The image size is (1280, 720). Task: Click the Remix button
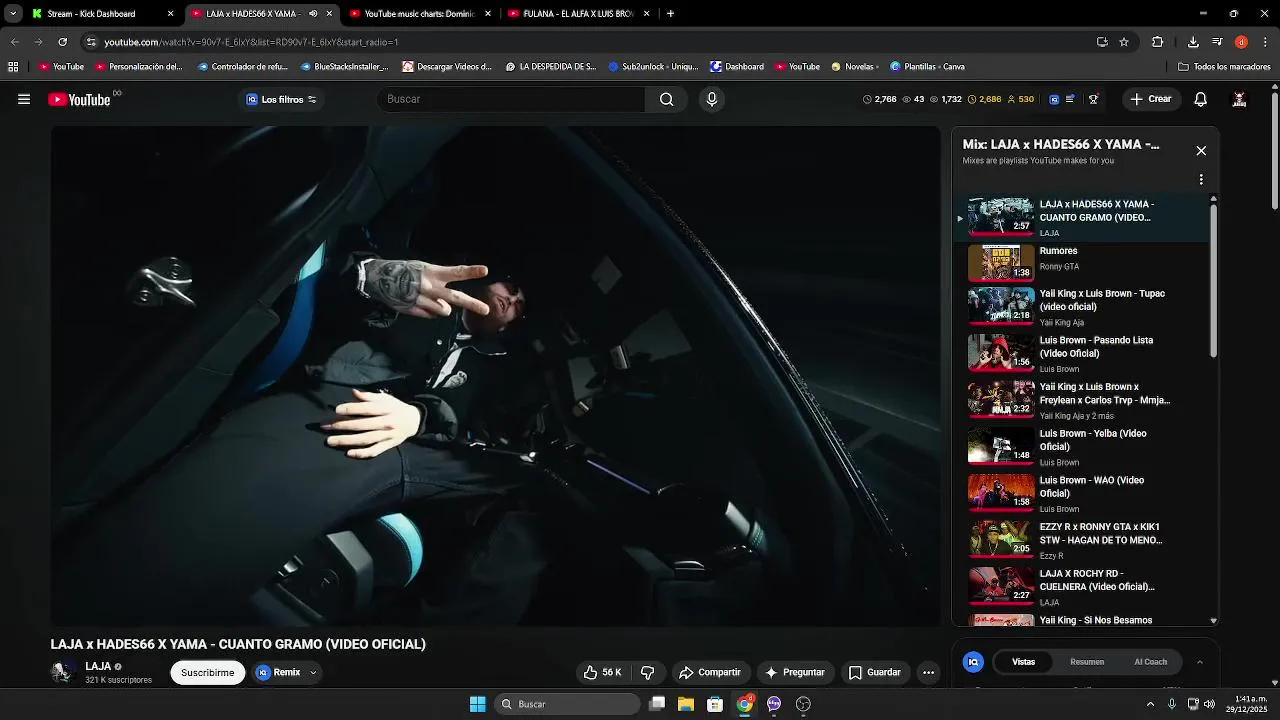point(278,673)
